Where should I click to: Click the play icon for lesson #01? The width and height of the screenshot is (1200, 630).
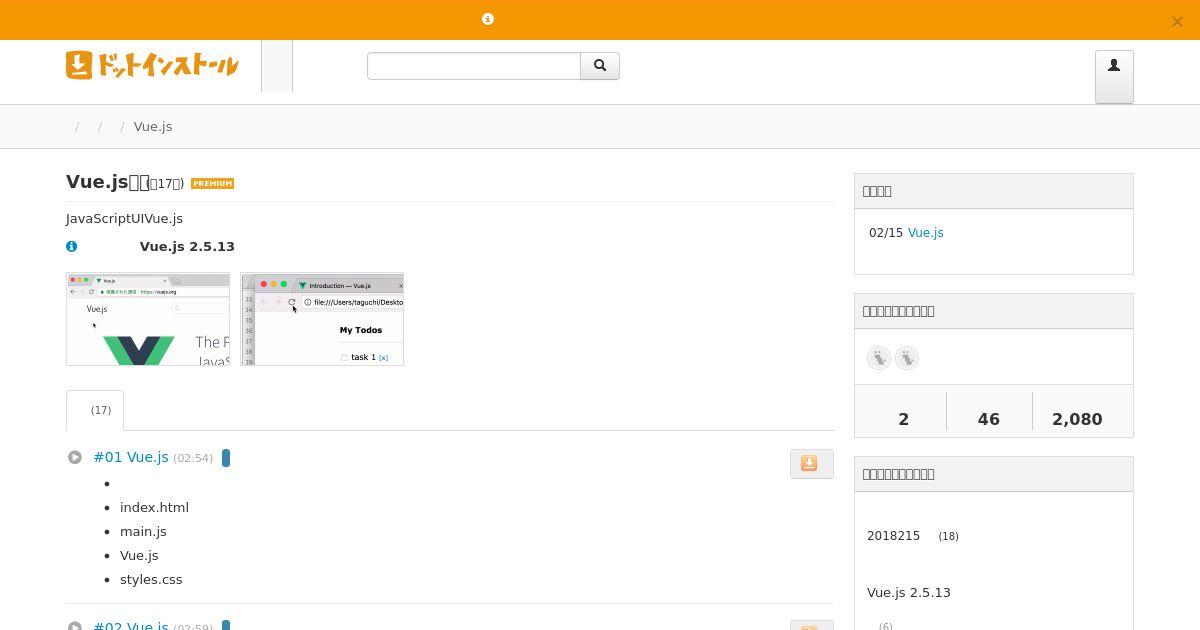point(75,457)
